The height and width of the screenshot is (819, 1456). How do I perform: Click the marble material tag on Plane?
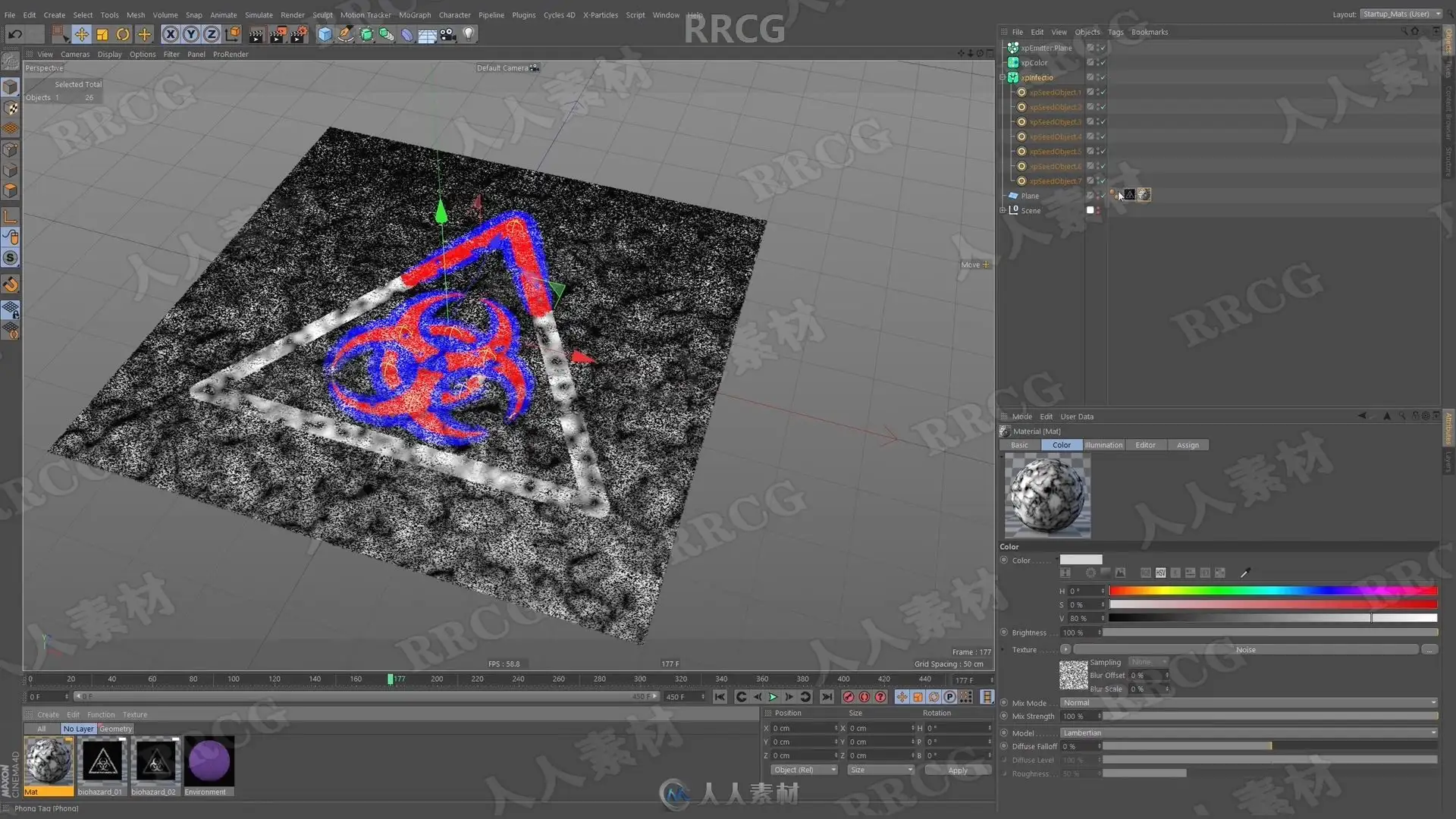(x=1144, y=195)
